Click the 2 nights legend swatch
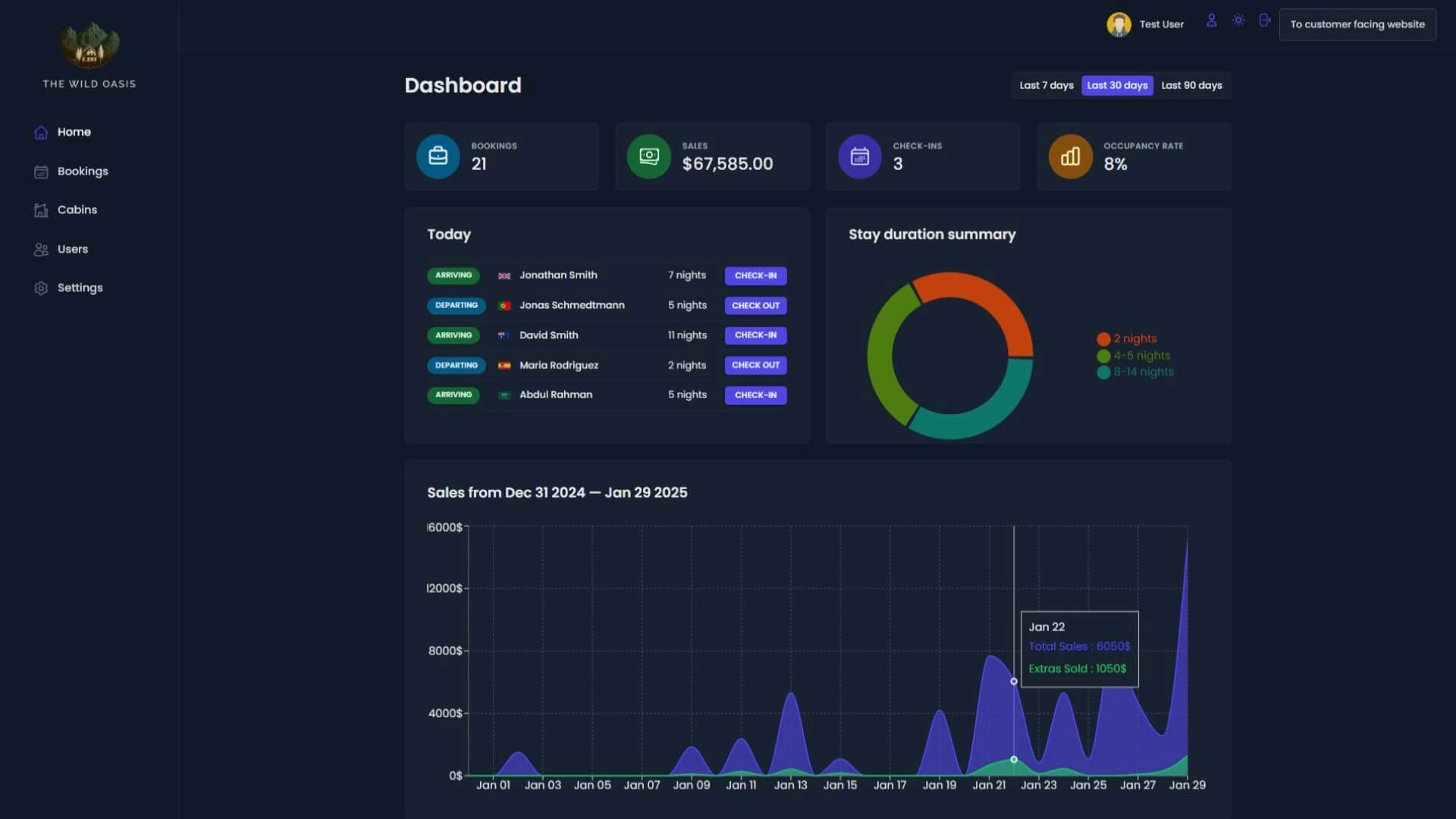 tap(1103, 339)
